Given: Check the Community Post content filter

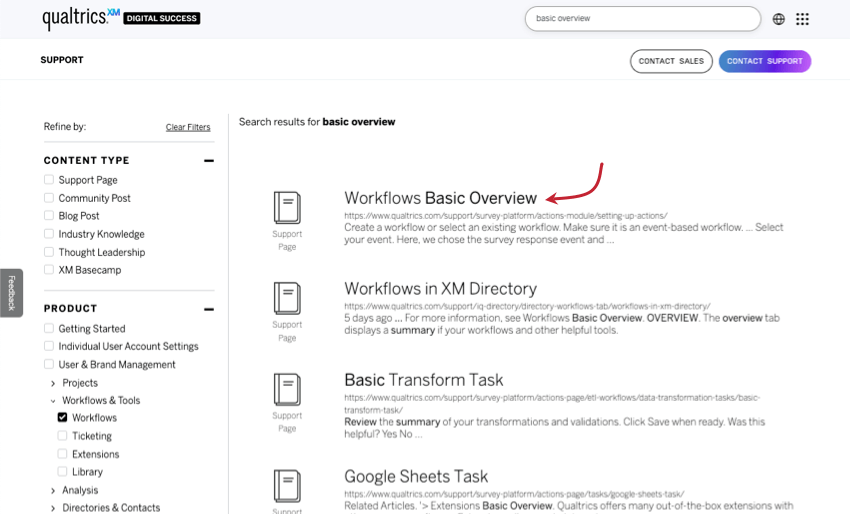Looking at the screenshot, I should click(x=49, y=198).
